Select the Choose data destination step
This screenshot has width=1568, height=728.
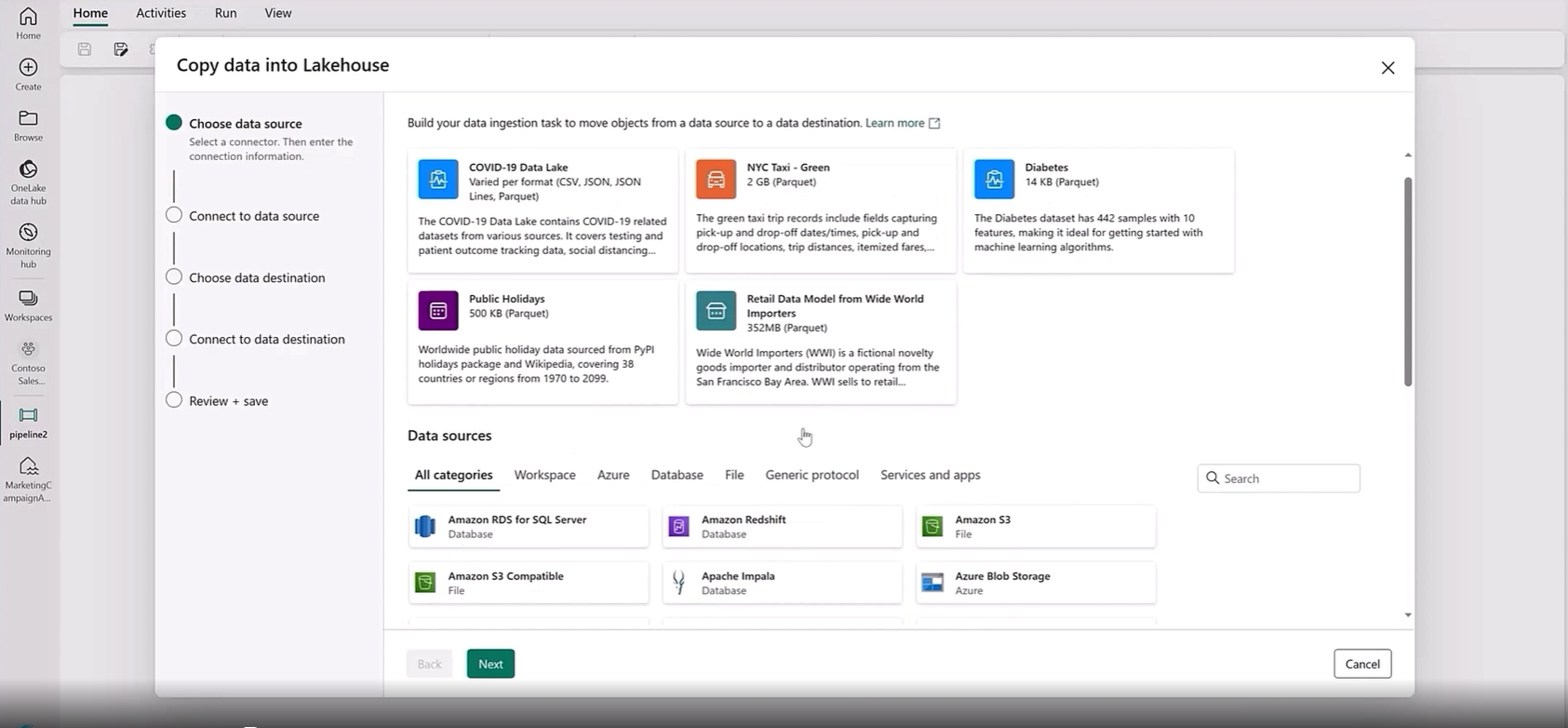[x=257, y=277]
